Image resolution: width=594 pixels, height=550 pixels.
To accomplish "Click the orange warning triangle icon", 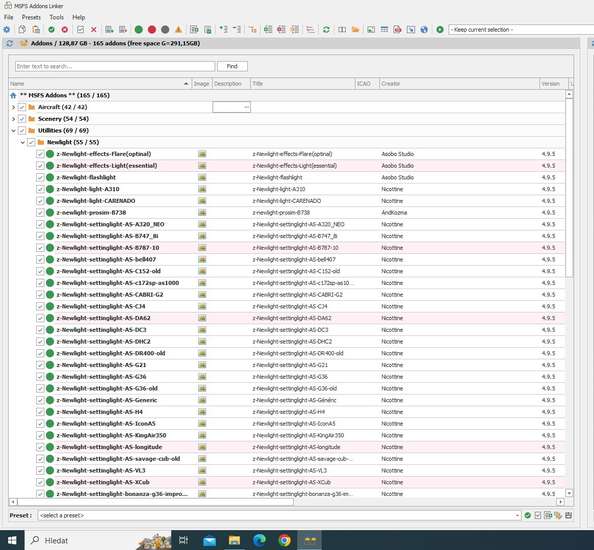I will coord(178,30).
